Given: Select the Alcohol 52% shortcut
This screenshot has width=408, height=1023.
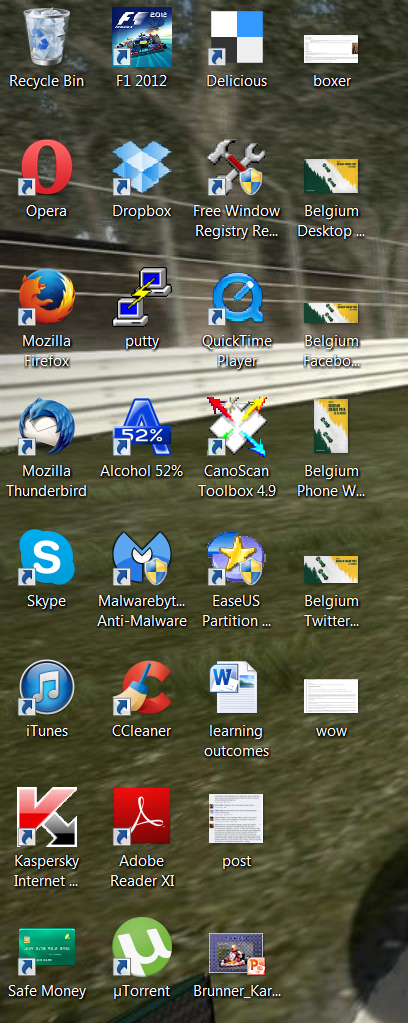Looking at the screenshot, I should tap(142, 427).
